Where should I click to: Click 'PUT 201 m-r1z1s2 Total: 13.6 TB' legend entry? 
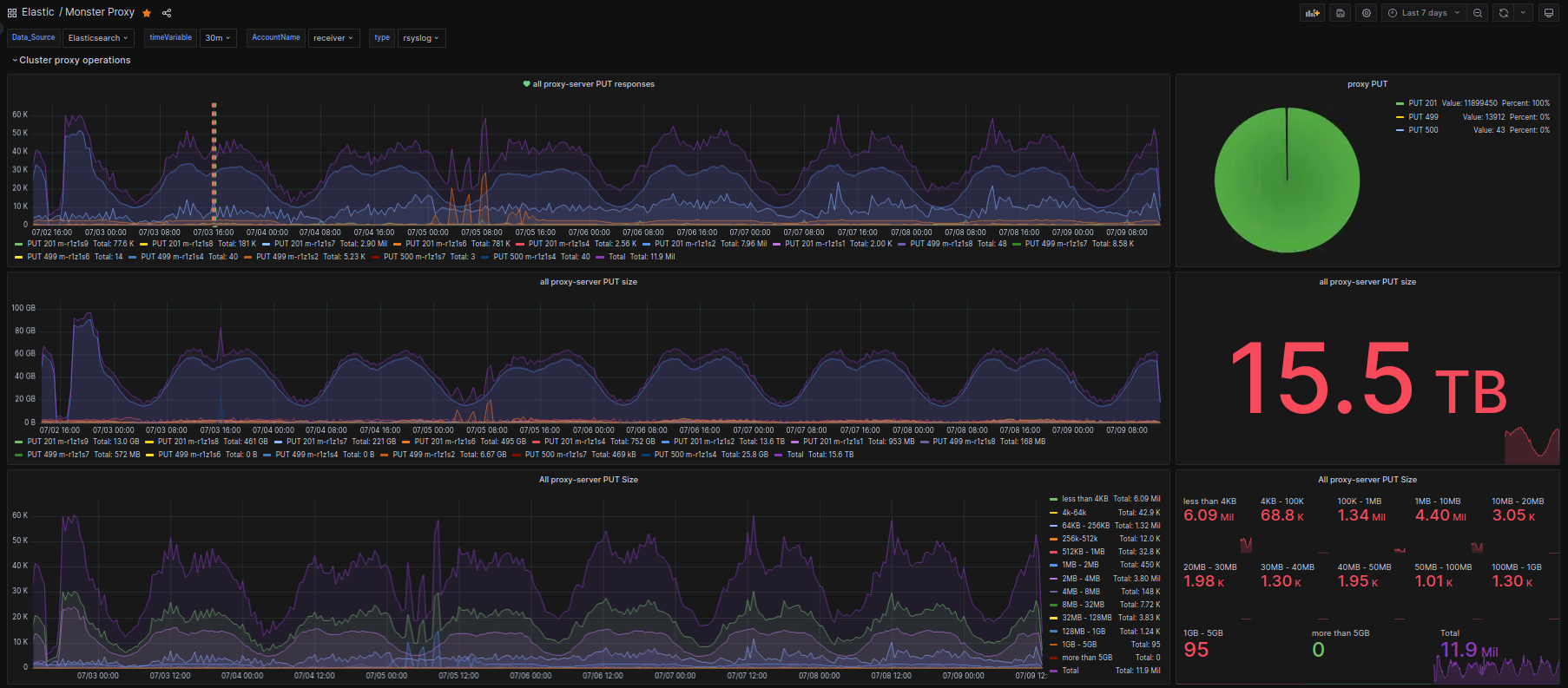[x=723, y=442]
